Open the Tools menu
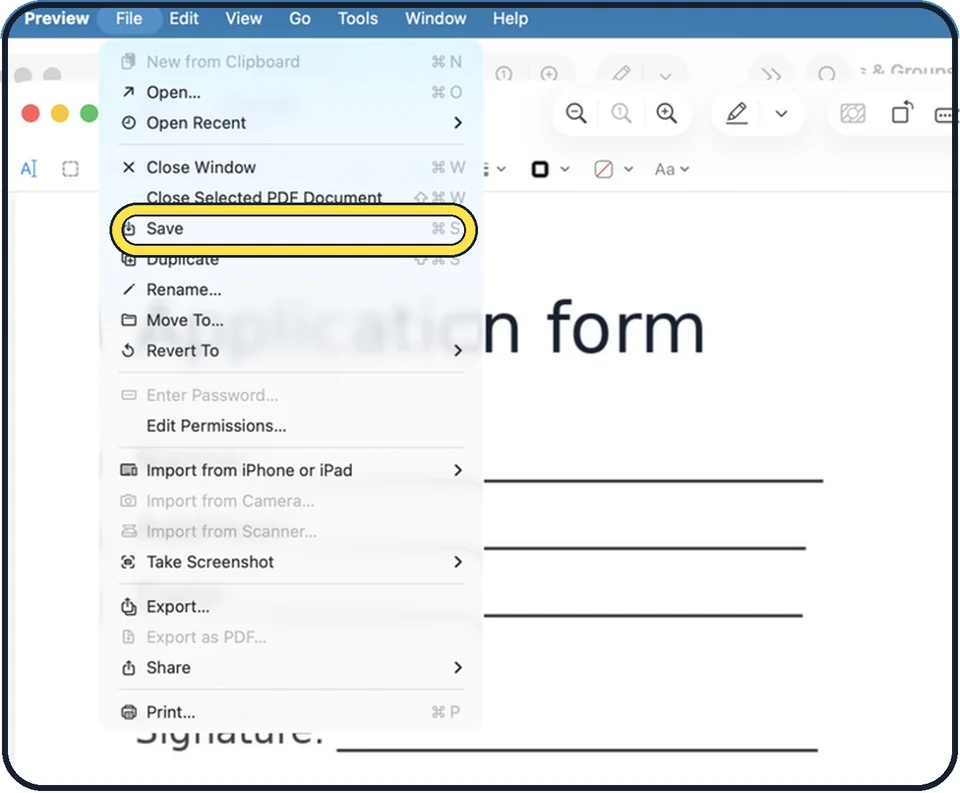The height and width of the screenshot is (793, 960). [x=358, y=18]
